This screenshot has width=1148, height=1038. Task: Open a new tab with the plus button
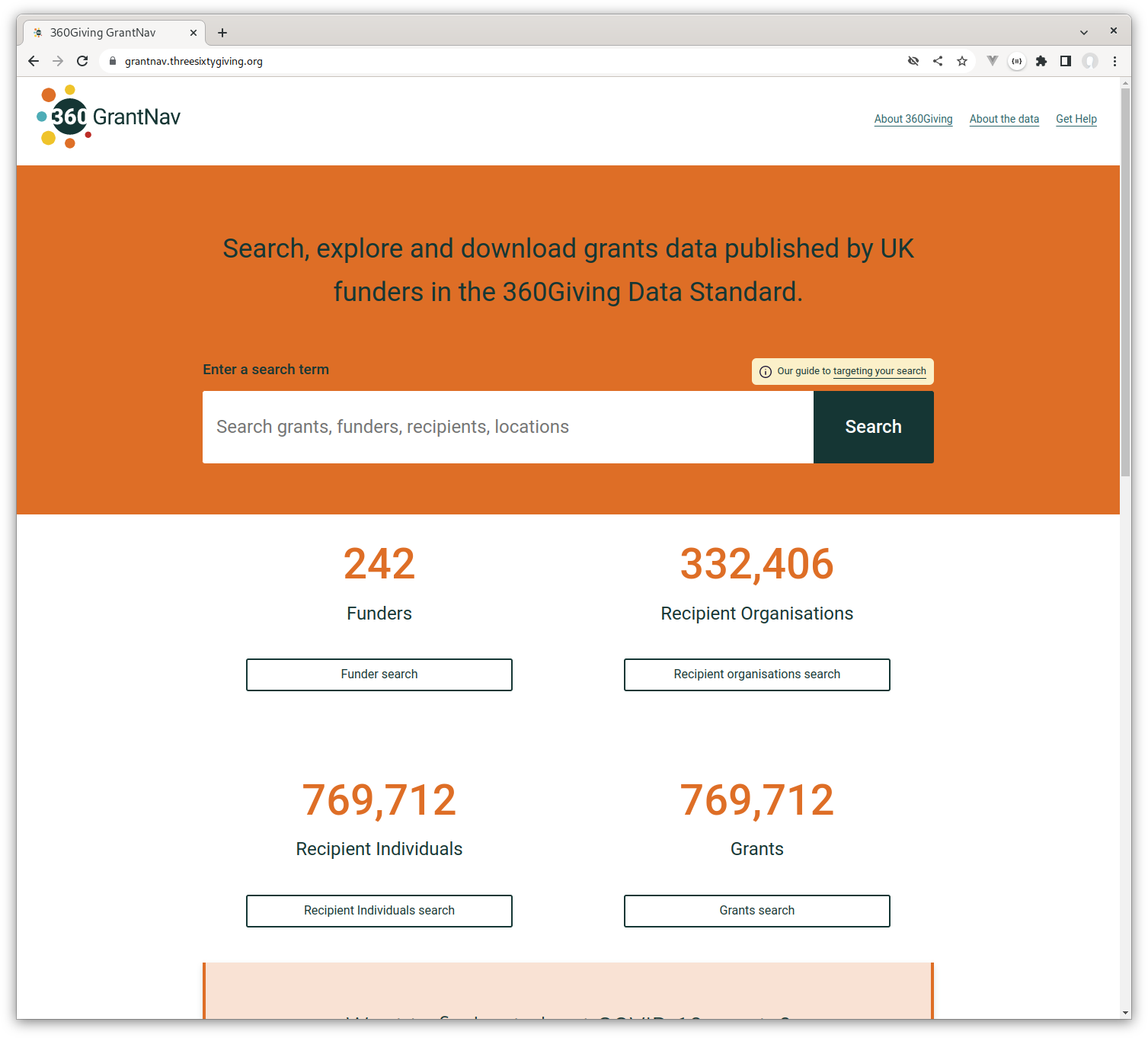222,32
